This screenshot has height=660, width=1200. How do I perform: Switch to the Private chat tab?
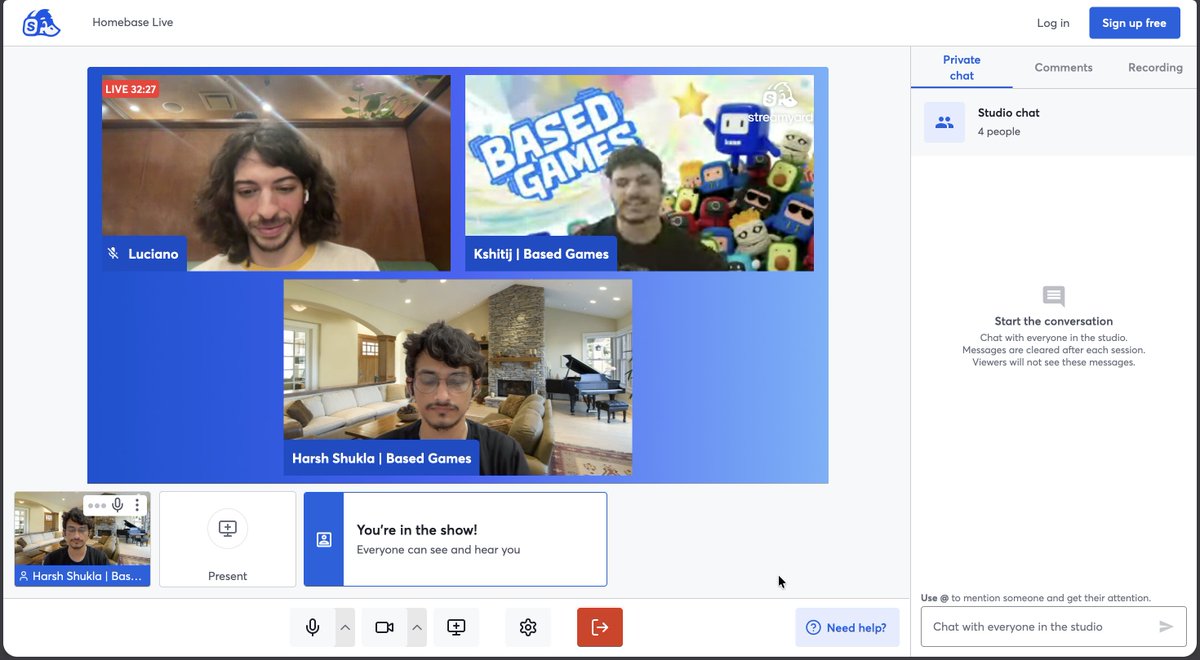[x=962, y=67]
